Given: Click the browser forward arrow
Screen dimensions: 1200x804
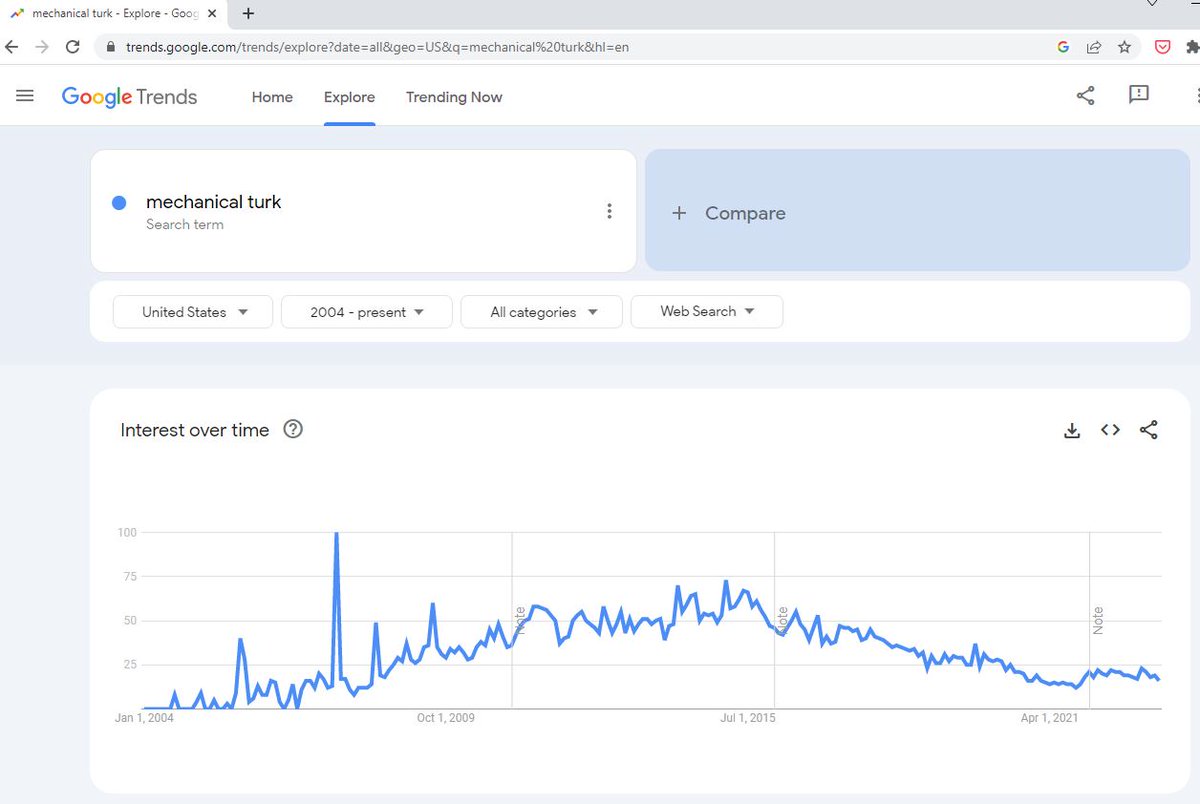Looking at the screenshot, I should [42, 46].
